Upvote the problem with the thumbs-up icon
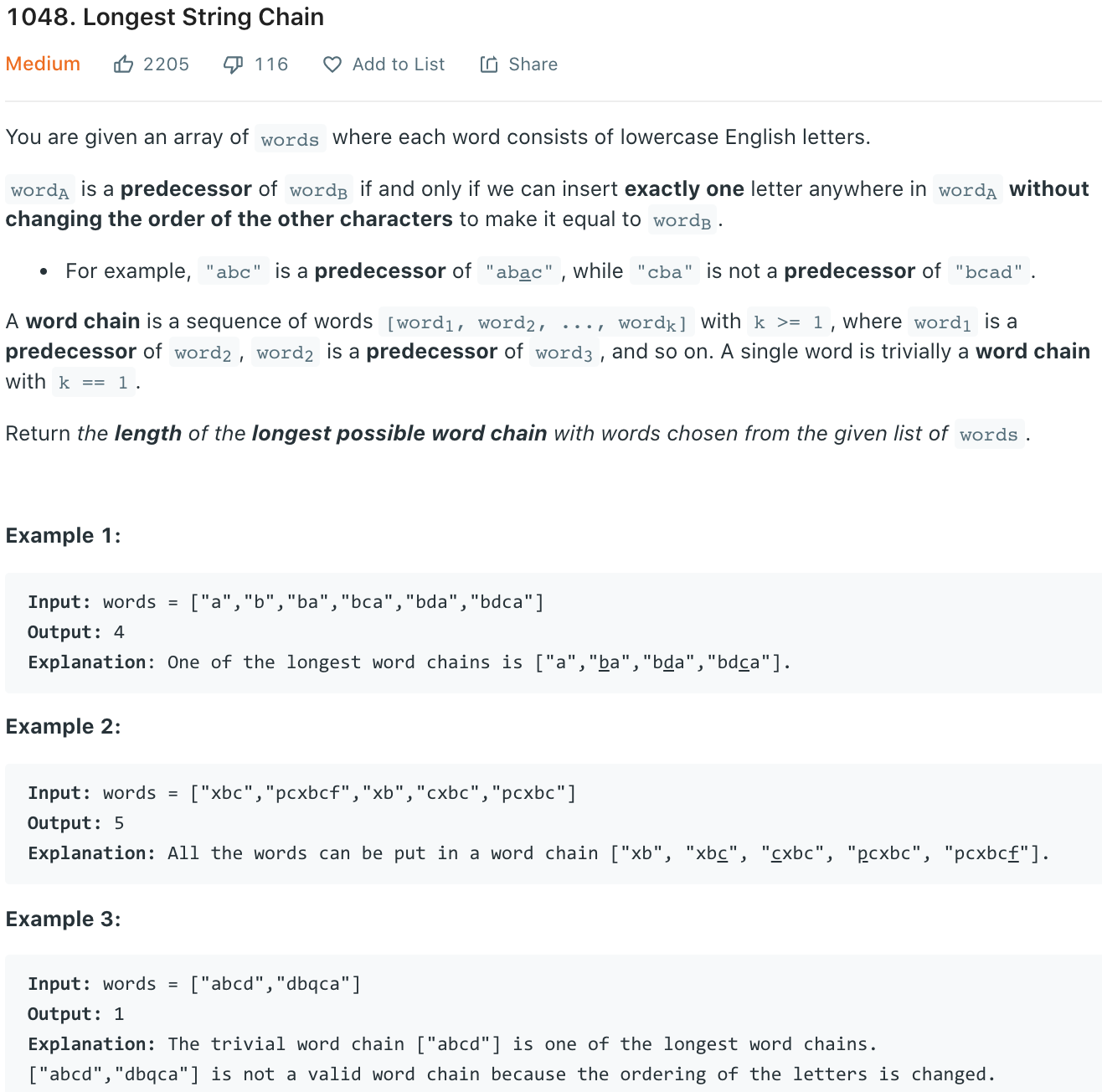This screenshot has width=1102, height=1092. coord(124,64)
